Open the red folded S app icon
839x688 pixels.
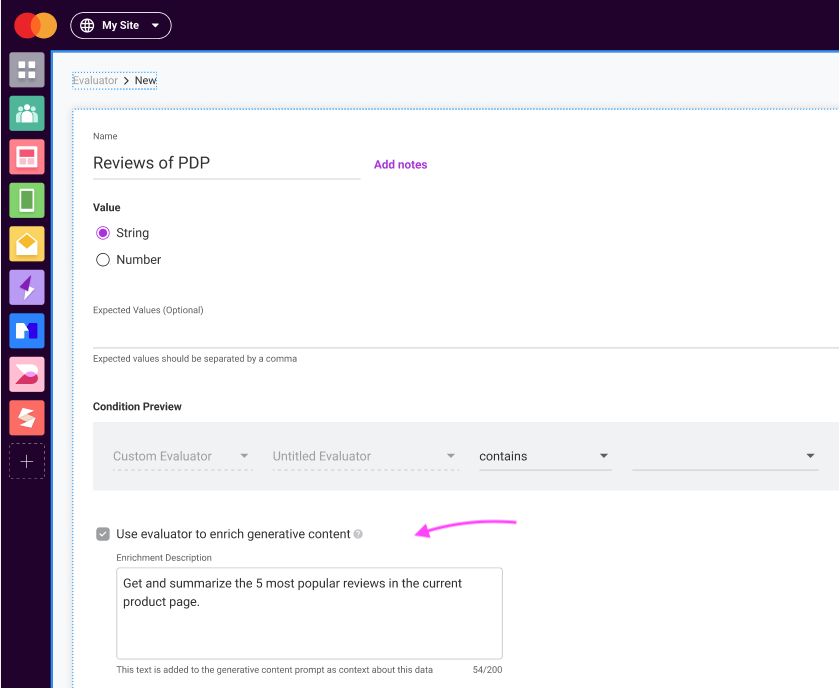[27, 418]
